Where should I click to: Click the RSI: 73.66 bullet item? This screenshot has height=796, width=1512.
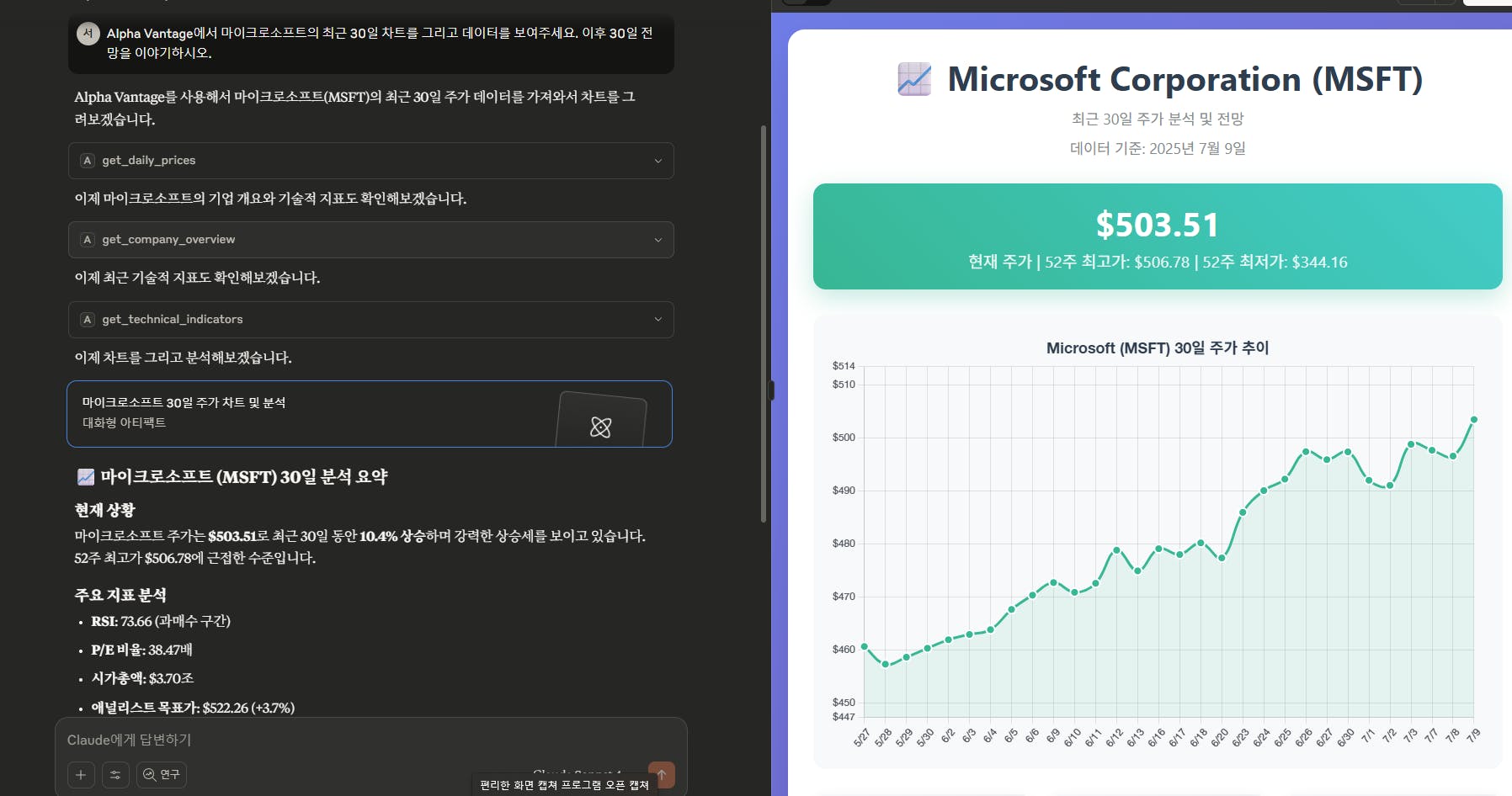click(161, 621)
